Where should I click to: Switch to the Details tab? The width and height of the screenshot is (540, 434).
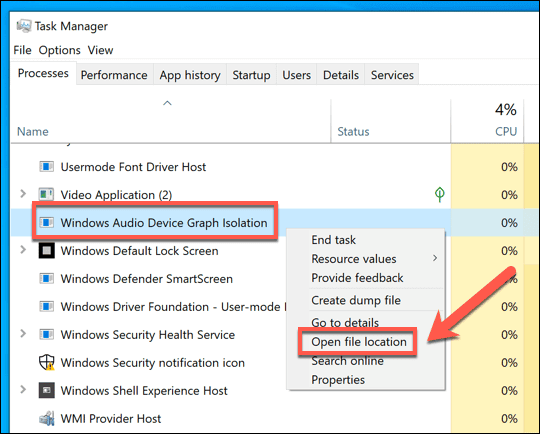(341, 75)
